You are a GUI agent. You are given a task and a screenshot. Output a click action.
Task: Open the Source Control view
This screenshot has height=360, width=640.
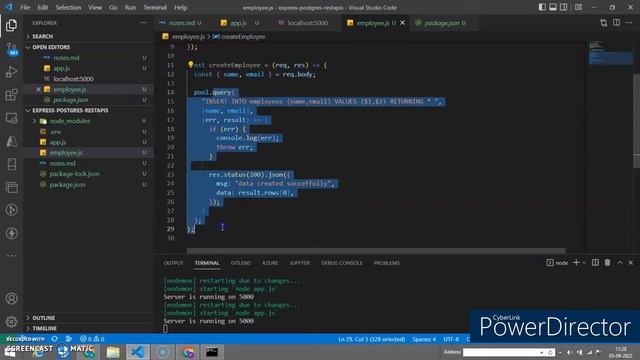point(11,49)
